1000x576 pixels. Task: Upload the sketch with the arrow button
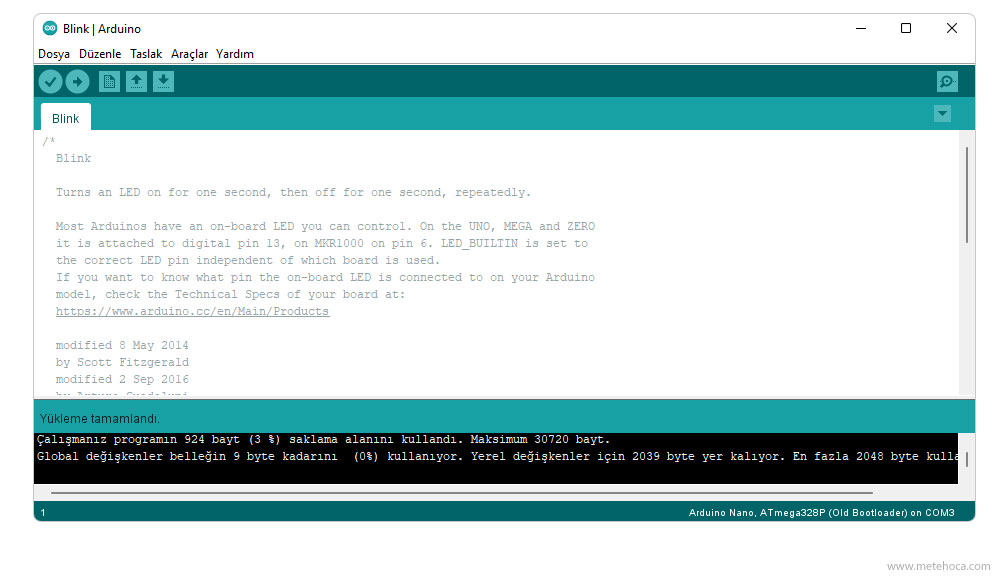click(77, 82)
